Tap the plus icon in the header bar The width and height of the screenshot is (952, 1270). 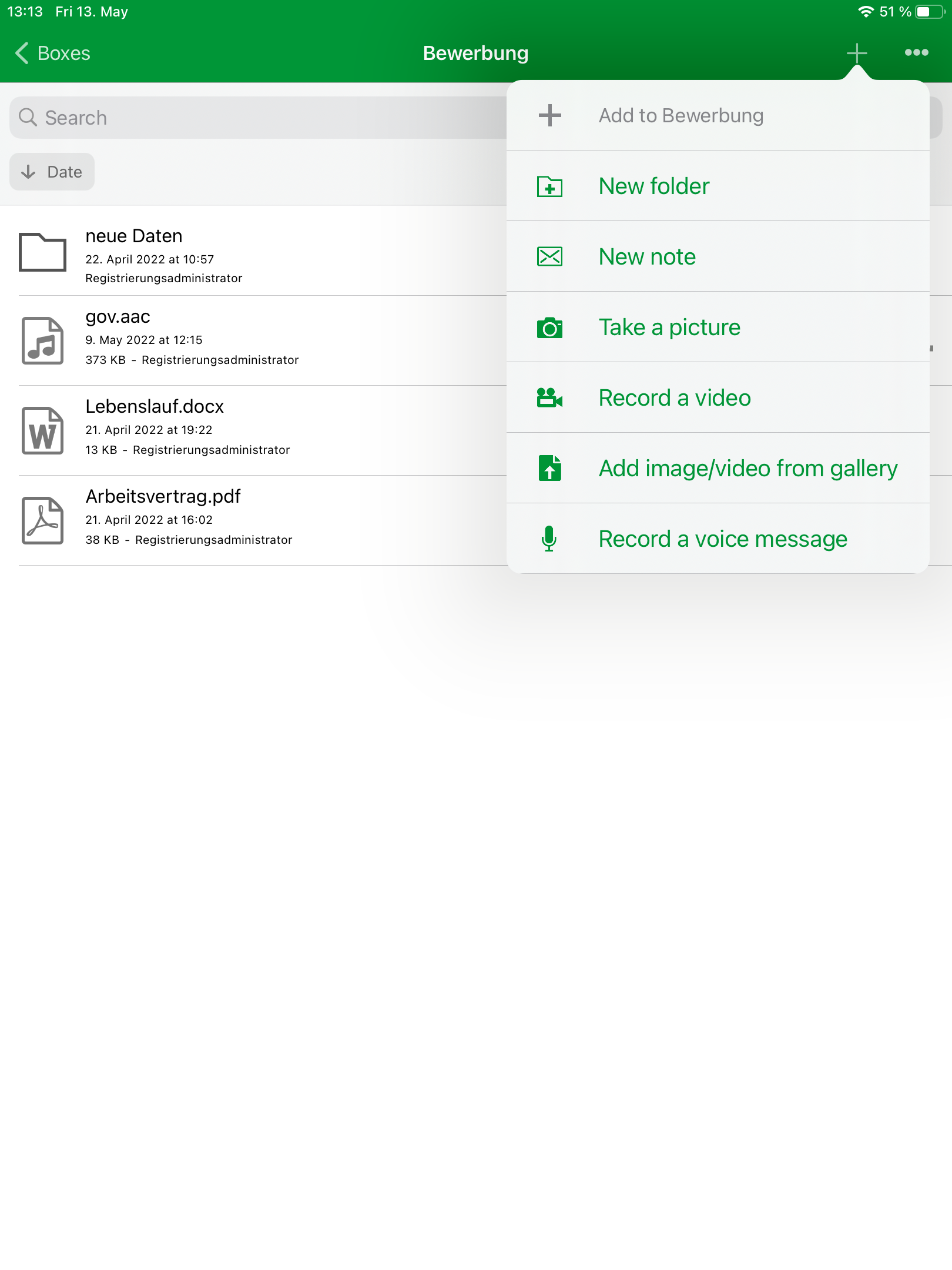857,53
